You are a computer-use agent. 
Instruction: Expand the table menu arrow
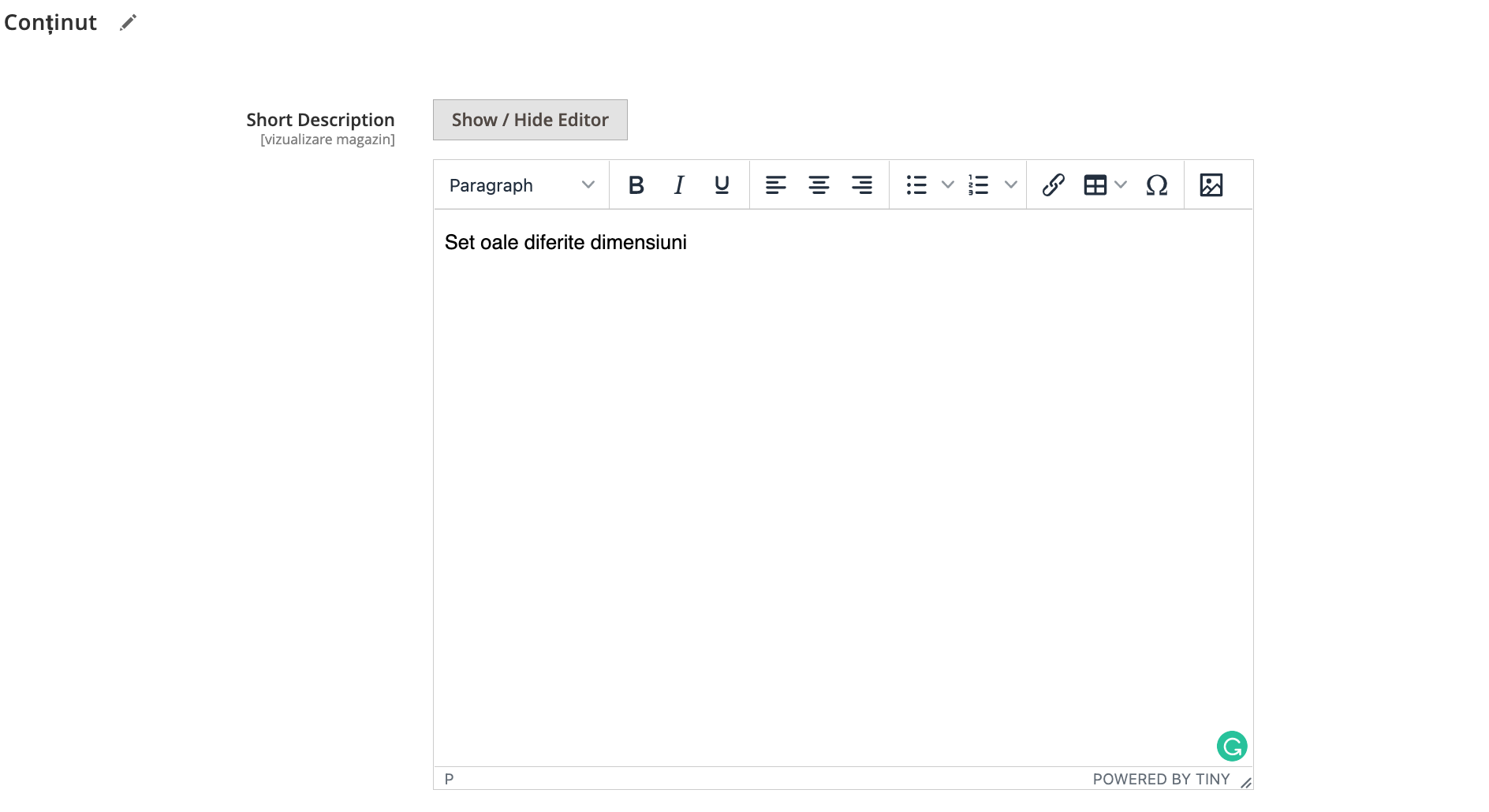(1121, 185)
